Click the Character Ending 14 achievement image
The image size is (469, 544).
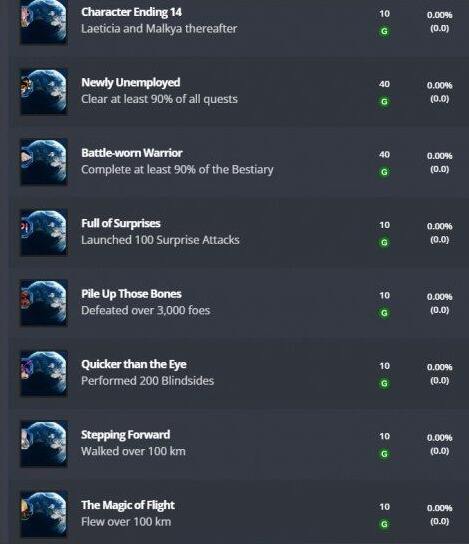[x=44, y=22]
